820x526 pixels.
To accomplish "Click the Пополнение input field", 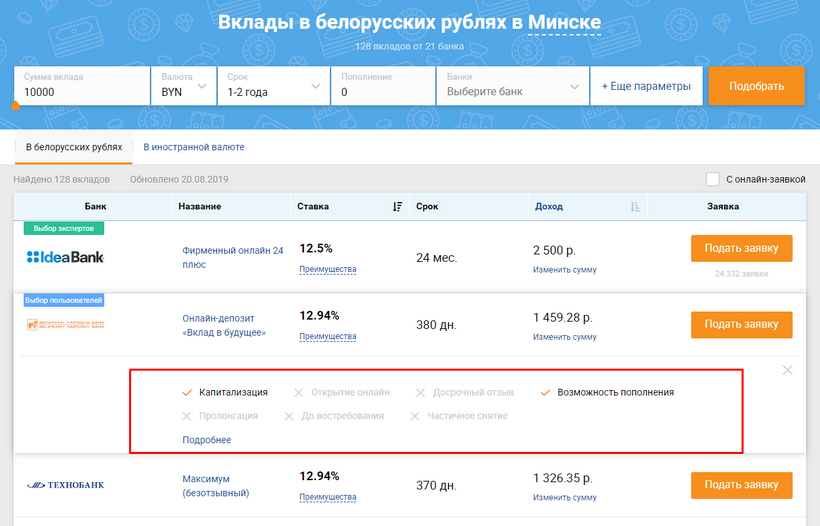I will point(382,92).
